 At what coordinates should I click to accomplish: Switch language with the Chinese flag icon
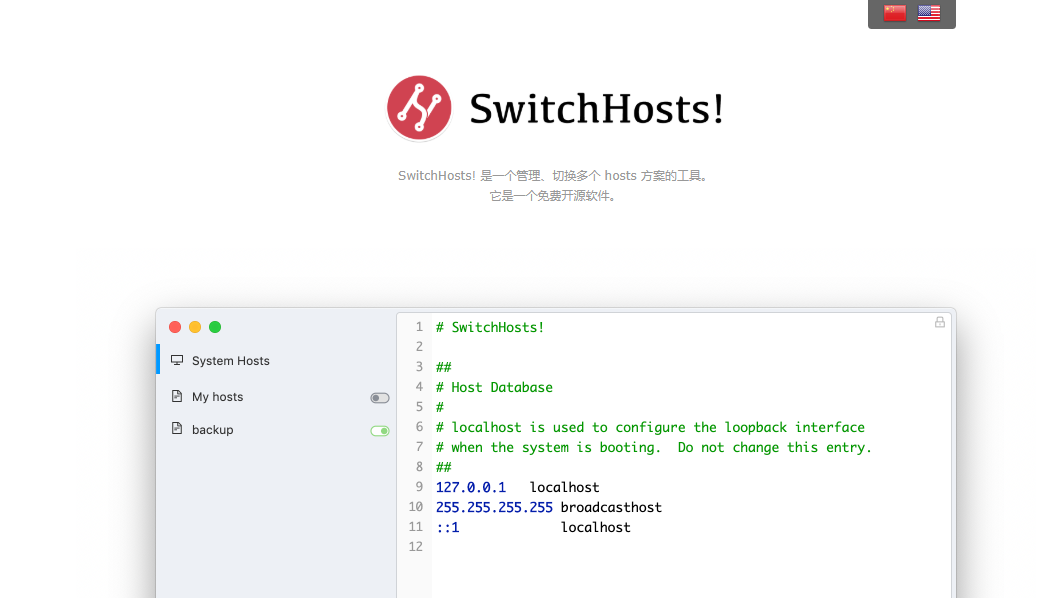(895, 13)
